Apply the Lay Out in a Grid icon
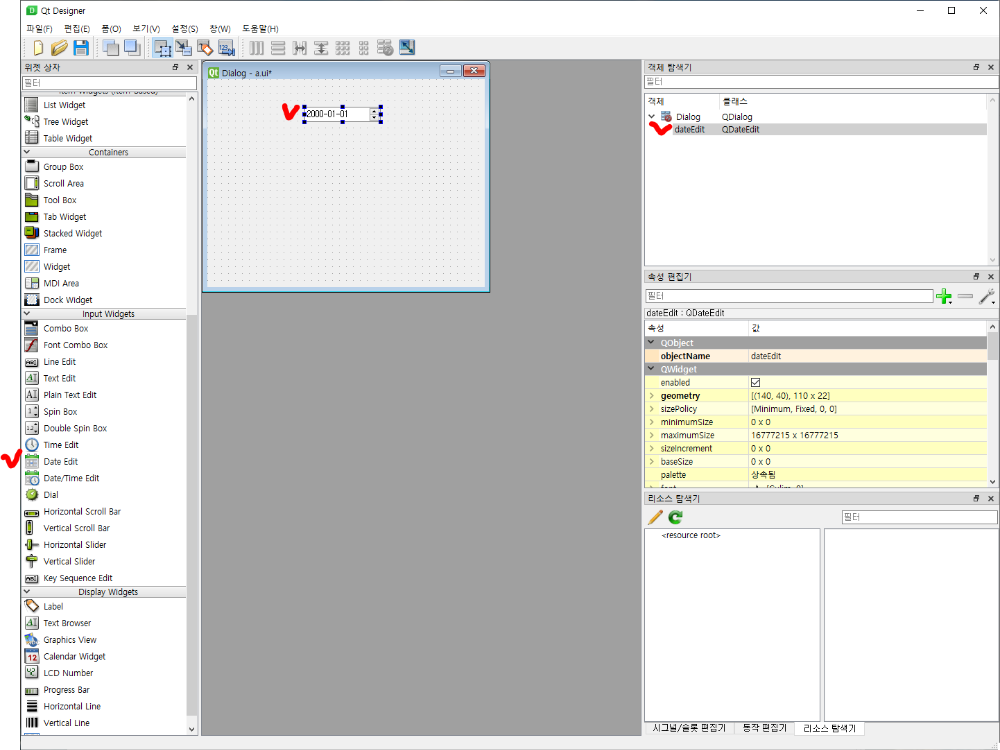The image size is (1000, 750). tap(342, 48)
